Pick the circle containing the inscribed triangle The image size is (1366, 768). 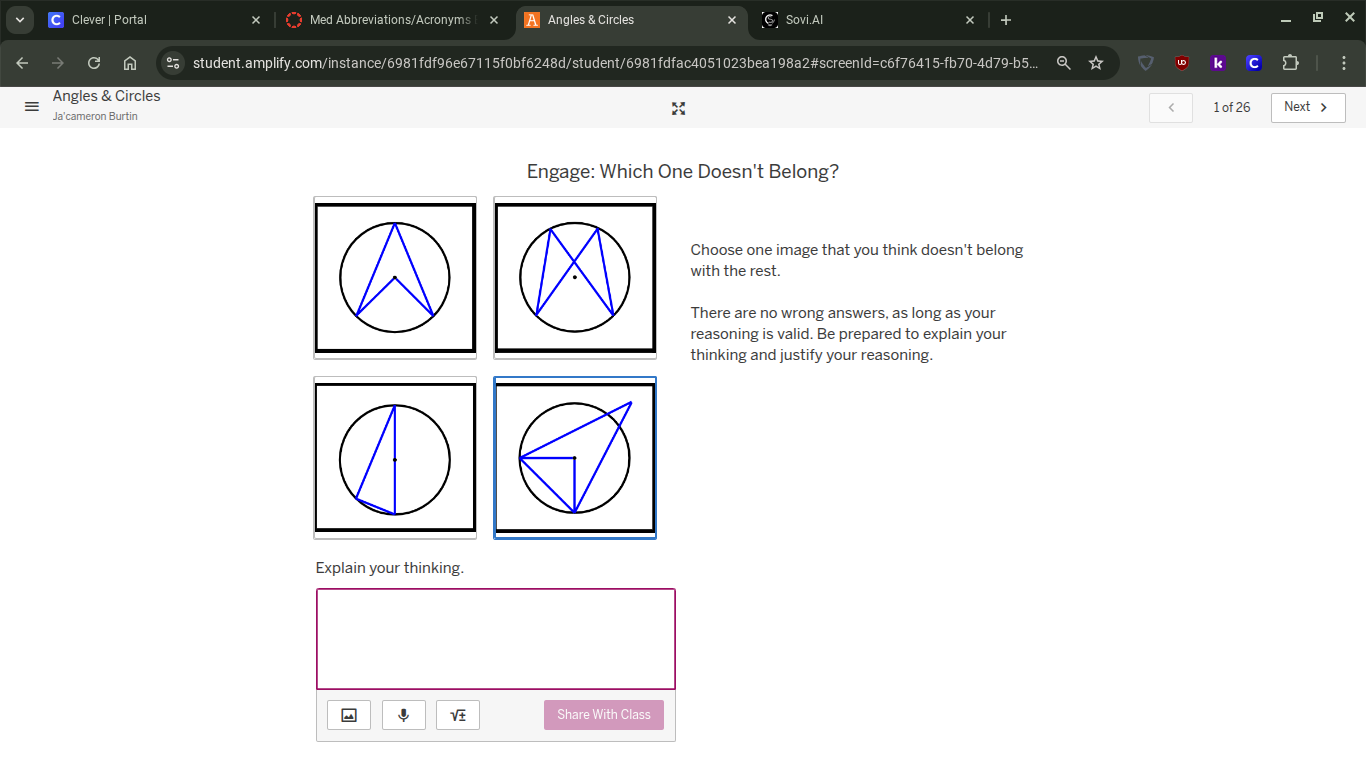pos(395,458)
